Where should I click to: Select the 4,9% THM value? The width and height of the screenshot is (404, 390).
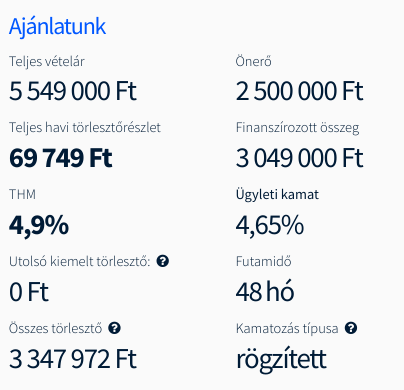(39, 226)
